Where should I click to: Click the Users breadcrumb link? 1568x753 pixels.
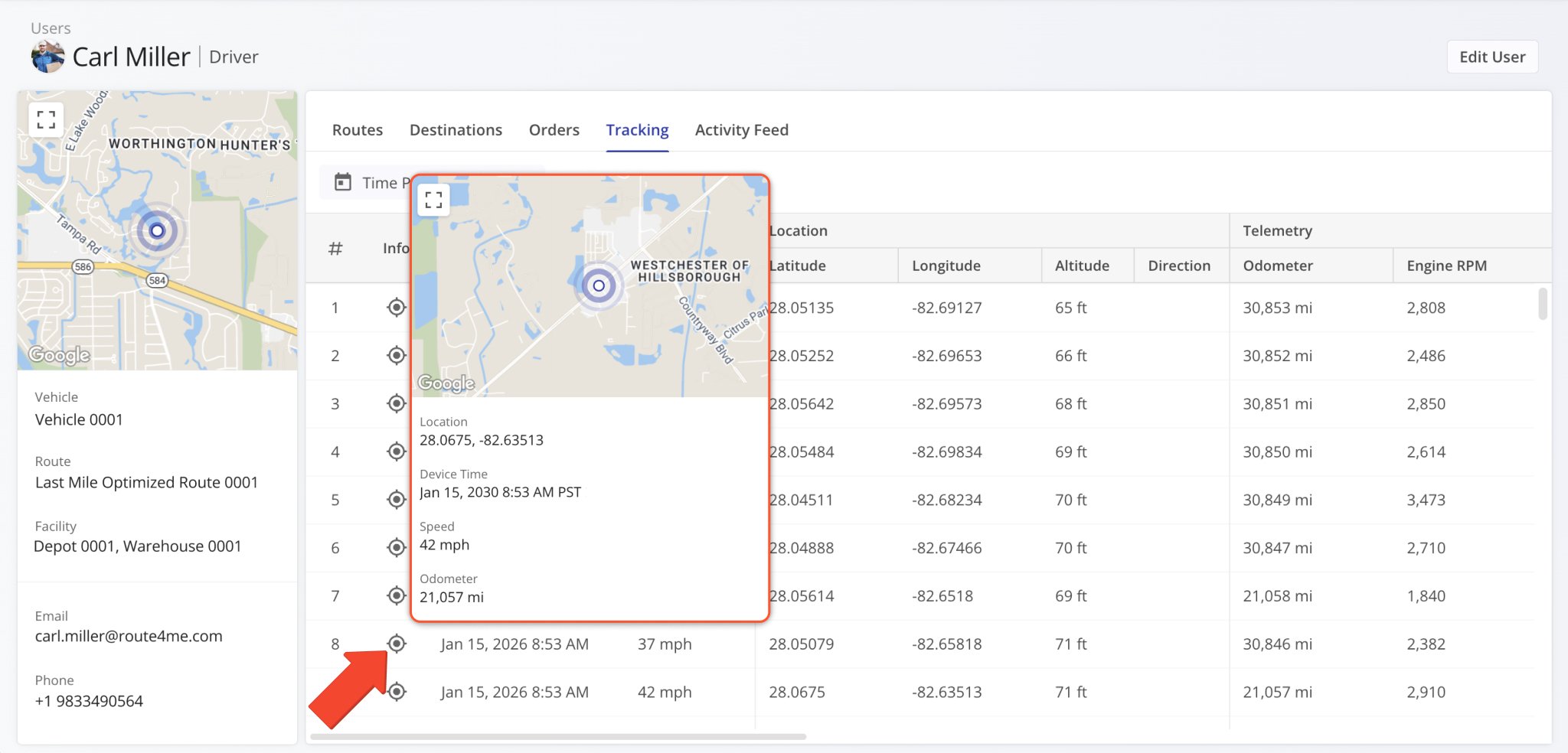point(51,28)
